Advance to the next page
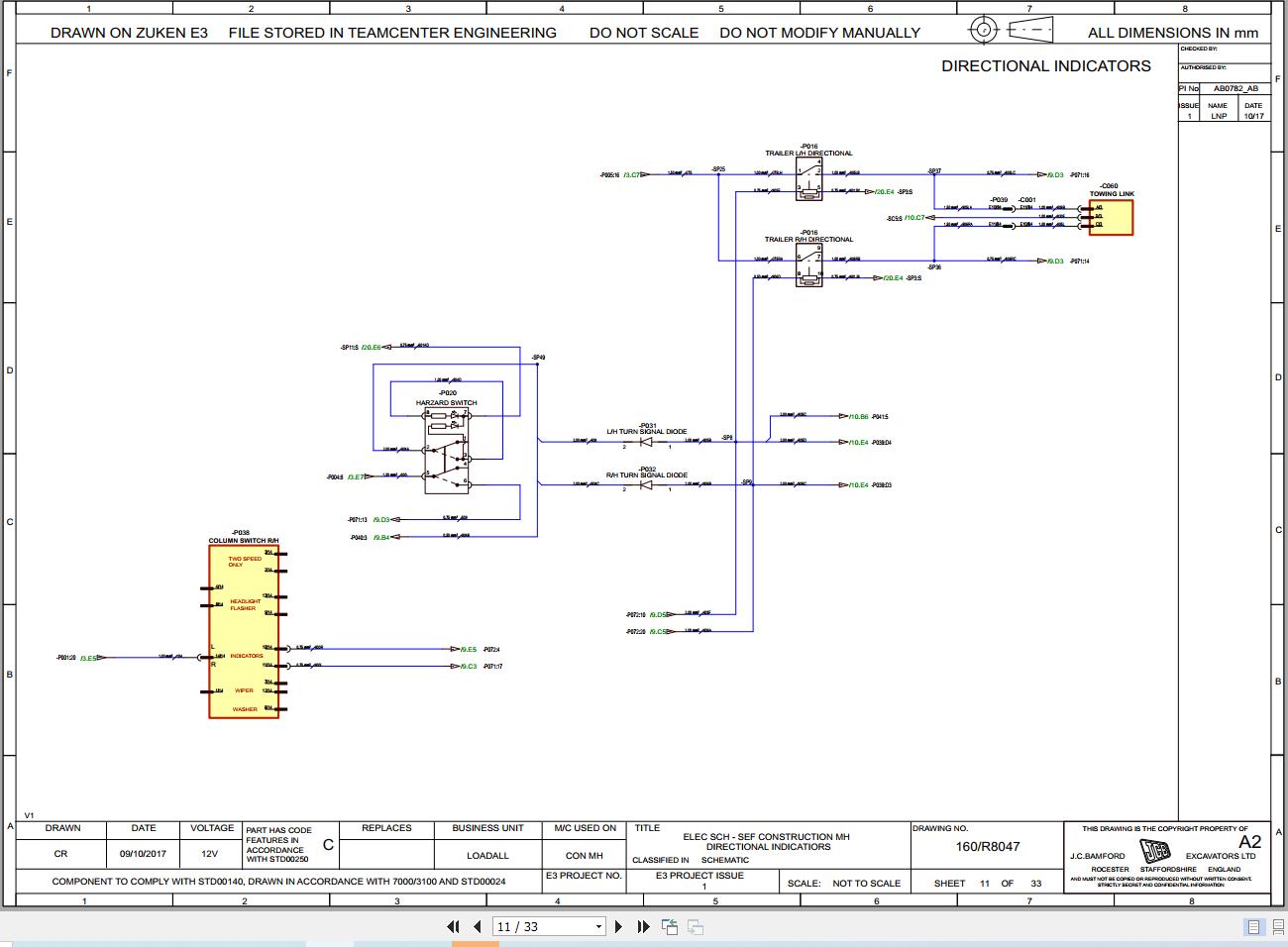1288x947 pixels. [617, 926]
